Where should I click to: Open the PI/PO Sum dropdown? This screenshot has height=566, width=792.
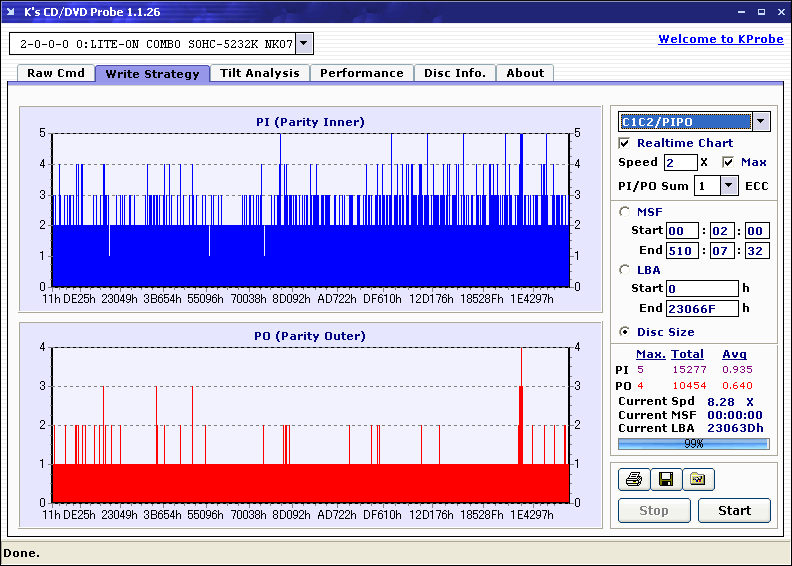(x=728, y=186)
